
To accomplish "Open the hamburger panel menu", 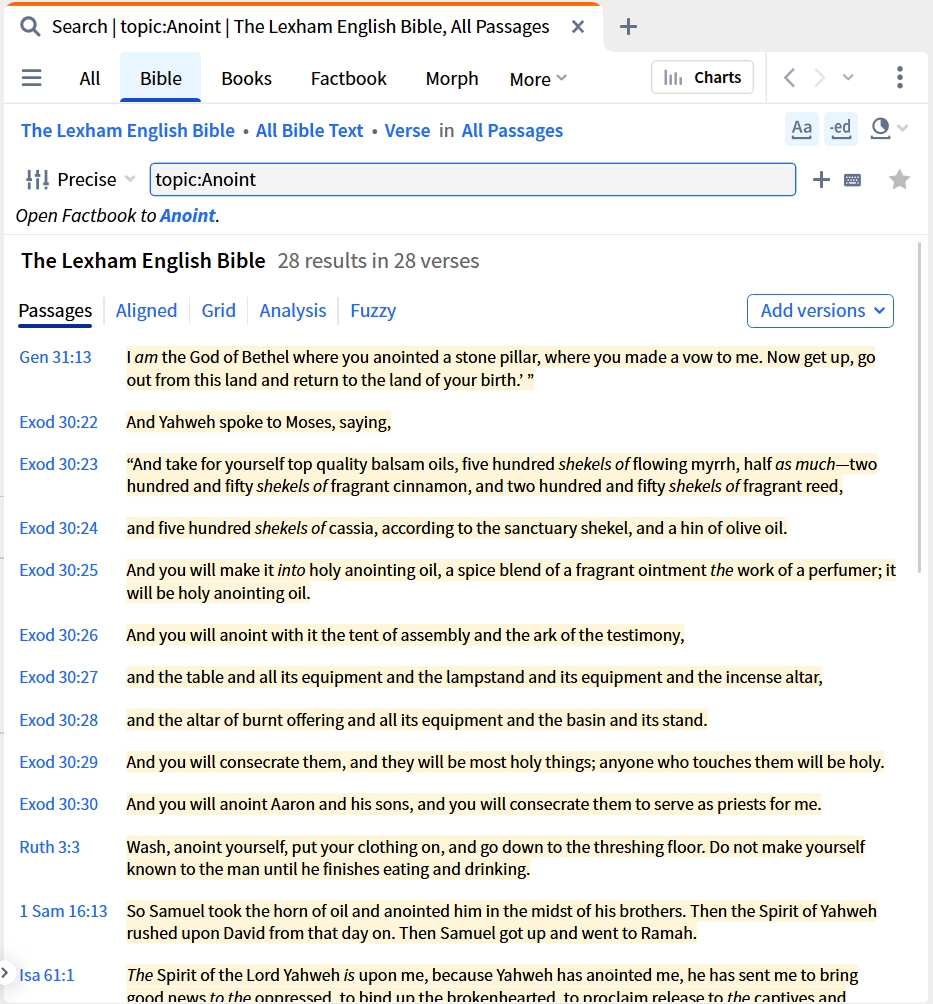I will tap(31, 78).
